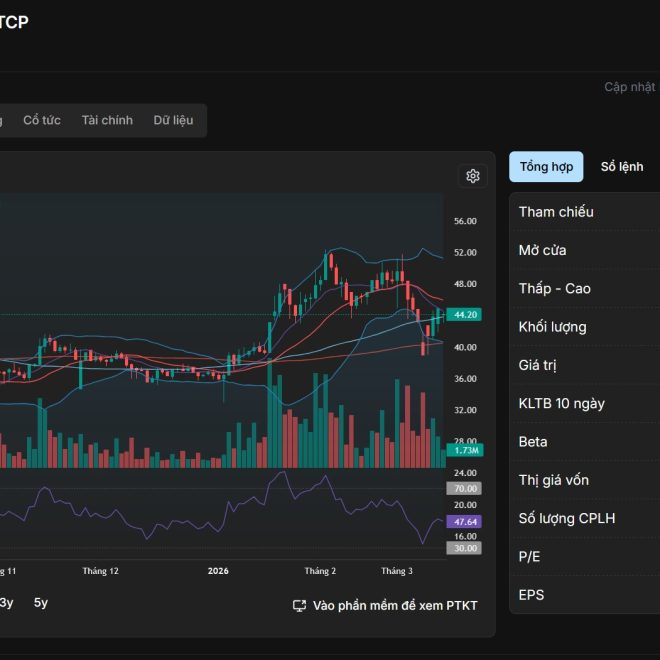Click the 1.73M volume label
The height and width of the screenshot is (660, 660).
coord(466,450)
